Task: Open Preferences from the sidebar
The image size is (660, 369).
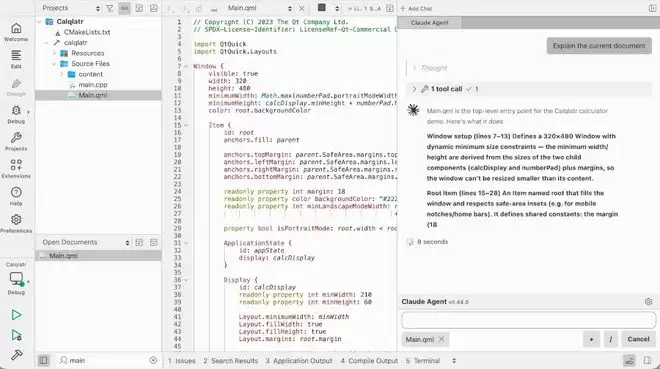Action: point(16,223)
